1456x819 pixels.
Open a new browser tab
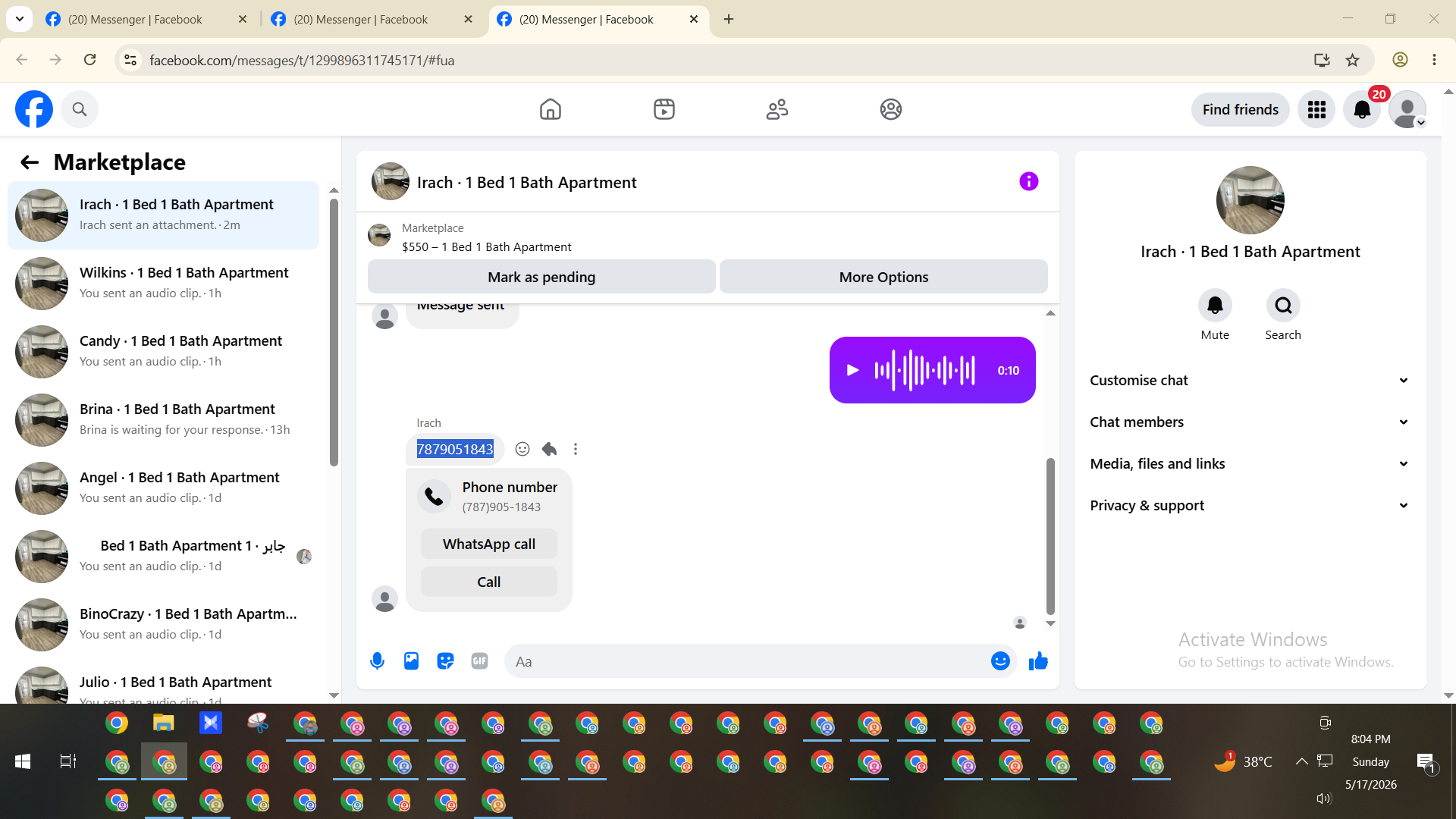pos(729,20)
